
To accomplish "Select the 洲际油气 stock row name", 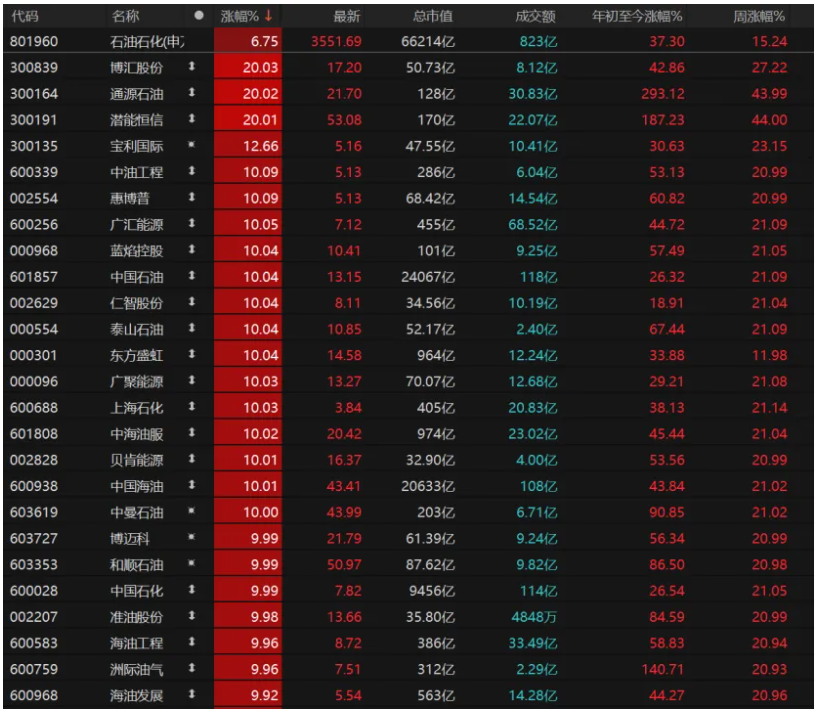I will click(136, 669).
